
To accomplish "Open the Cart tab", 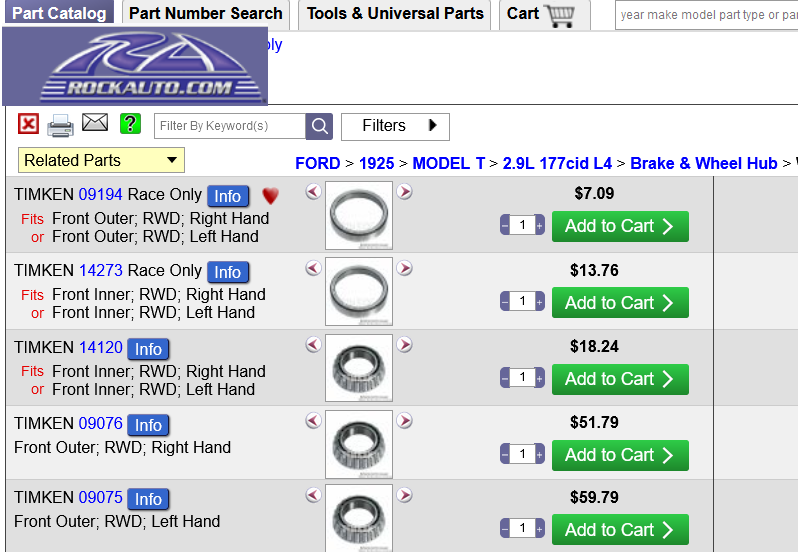I will click(540, 14).
